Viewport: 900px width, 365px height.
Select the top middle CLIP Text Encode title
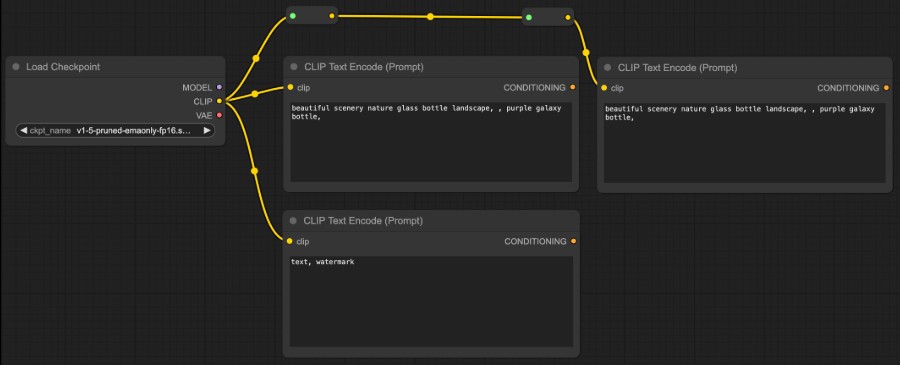pos(363,67)
